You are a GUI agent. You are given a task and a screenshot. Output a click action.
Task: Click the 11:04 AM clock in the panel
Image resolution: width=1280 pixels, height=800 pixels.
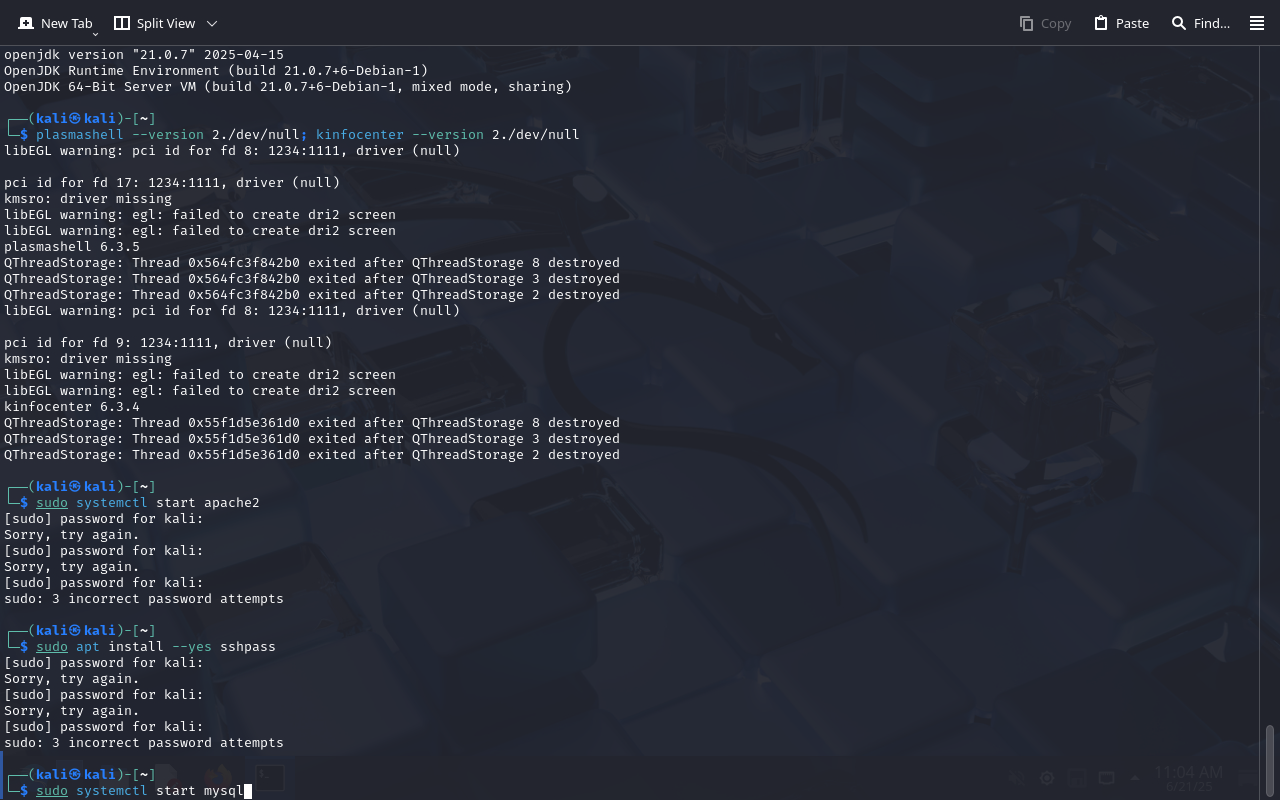pyautogui.click(x=1188, y=772)
